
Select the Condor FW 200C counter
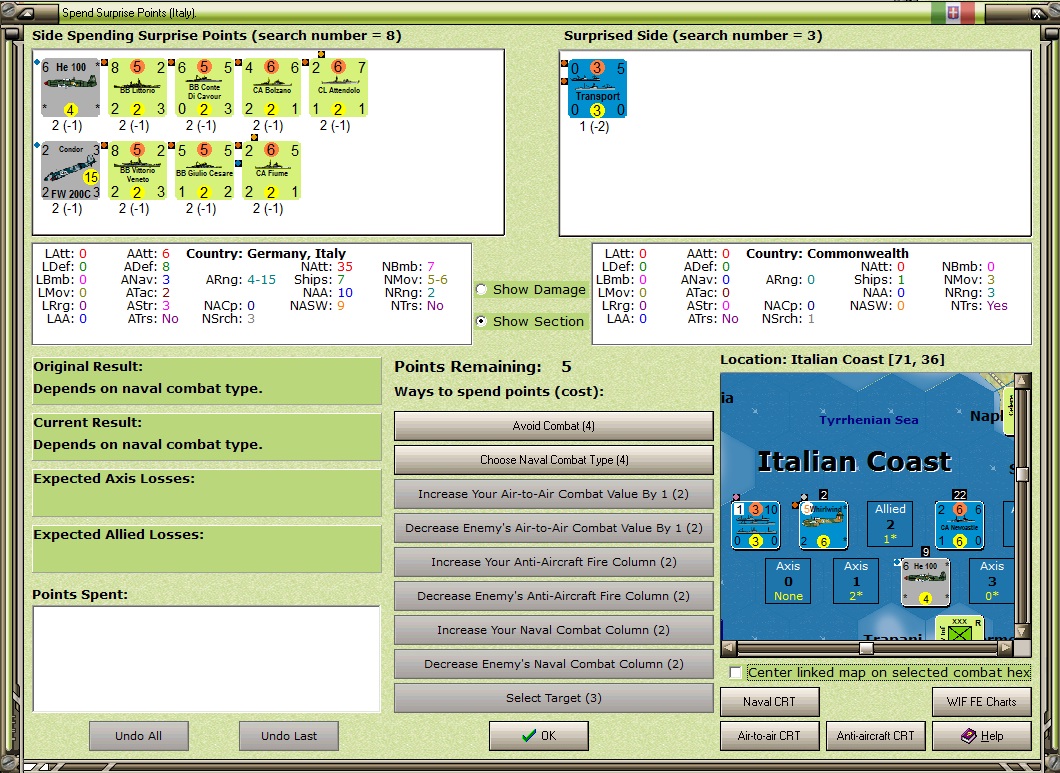tap(70, 170)
